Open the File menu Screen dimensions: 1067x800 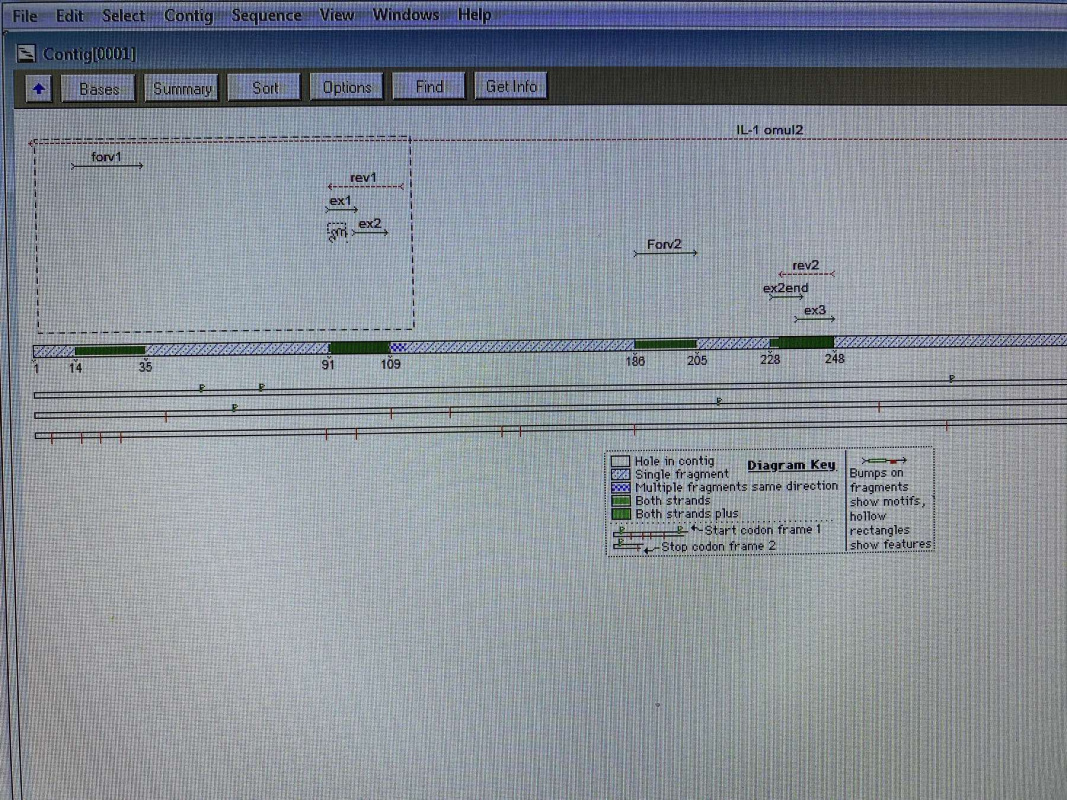tap(24, 16)
